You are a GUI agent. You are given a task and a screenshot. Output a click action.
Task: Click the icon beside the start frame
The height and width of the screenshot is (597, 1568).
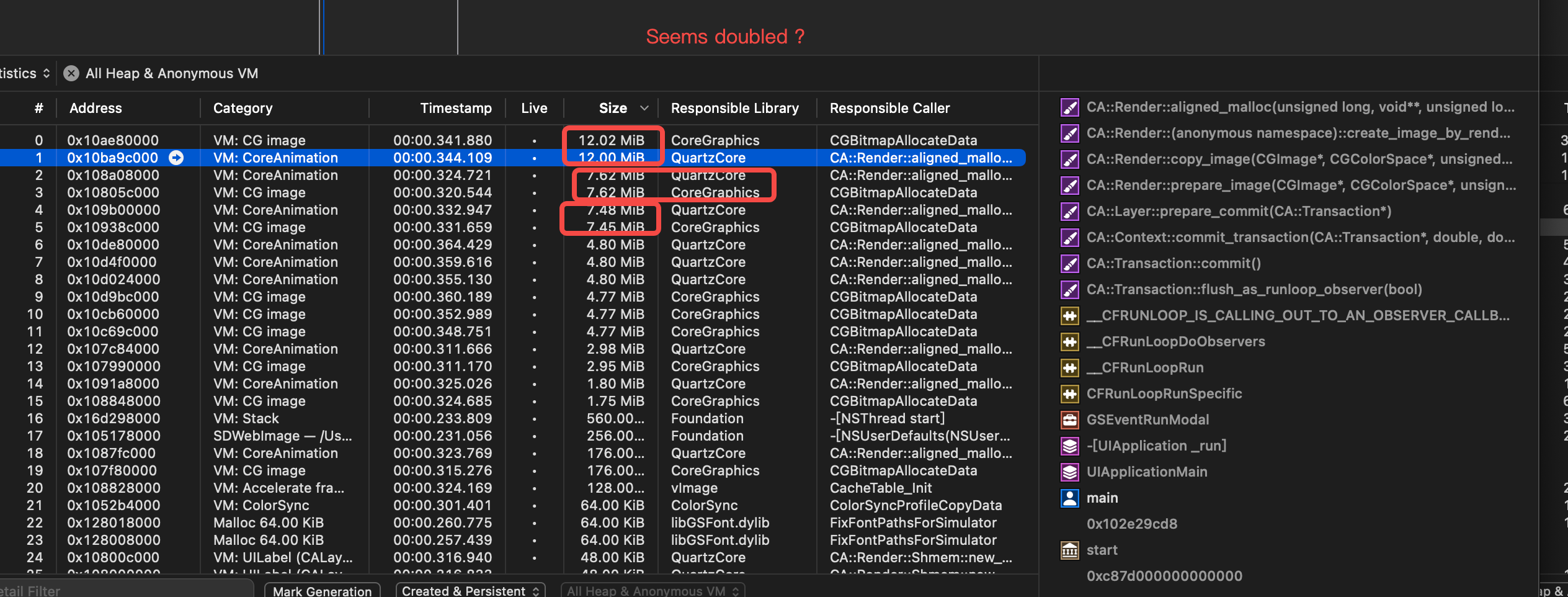pyautogui.click(x=1069, y=550)
